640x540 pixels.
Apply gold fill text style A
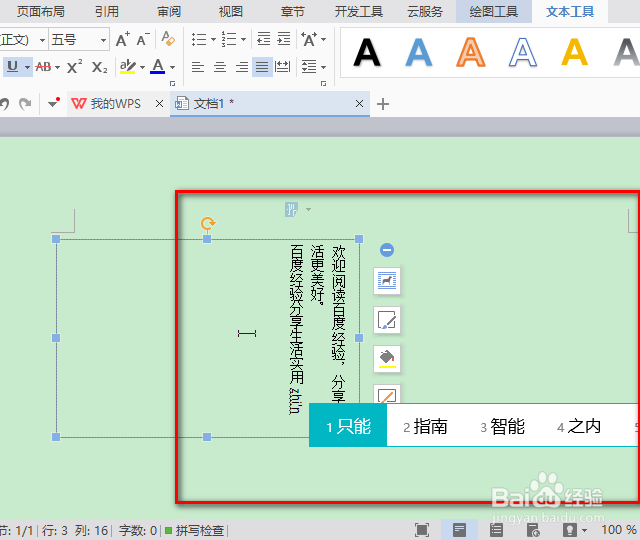point(575,52)
